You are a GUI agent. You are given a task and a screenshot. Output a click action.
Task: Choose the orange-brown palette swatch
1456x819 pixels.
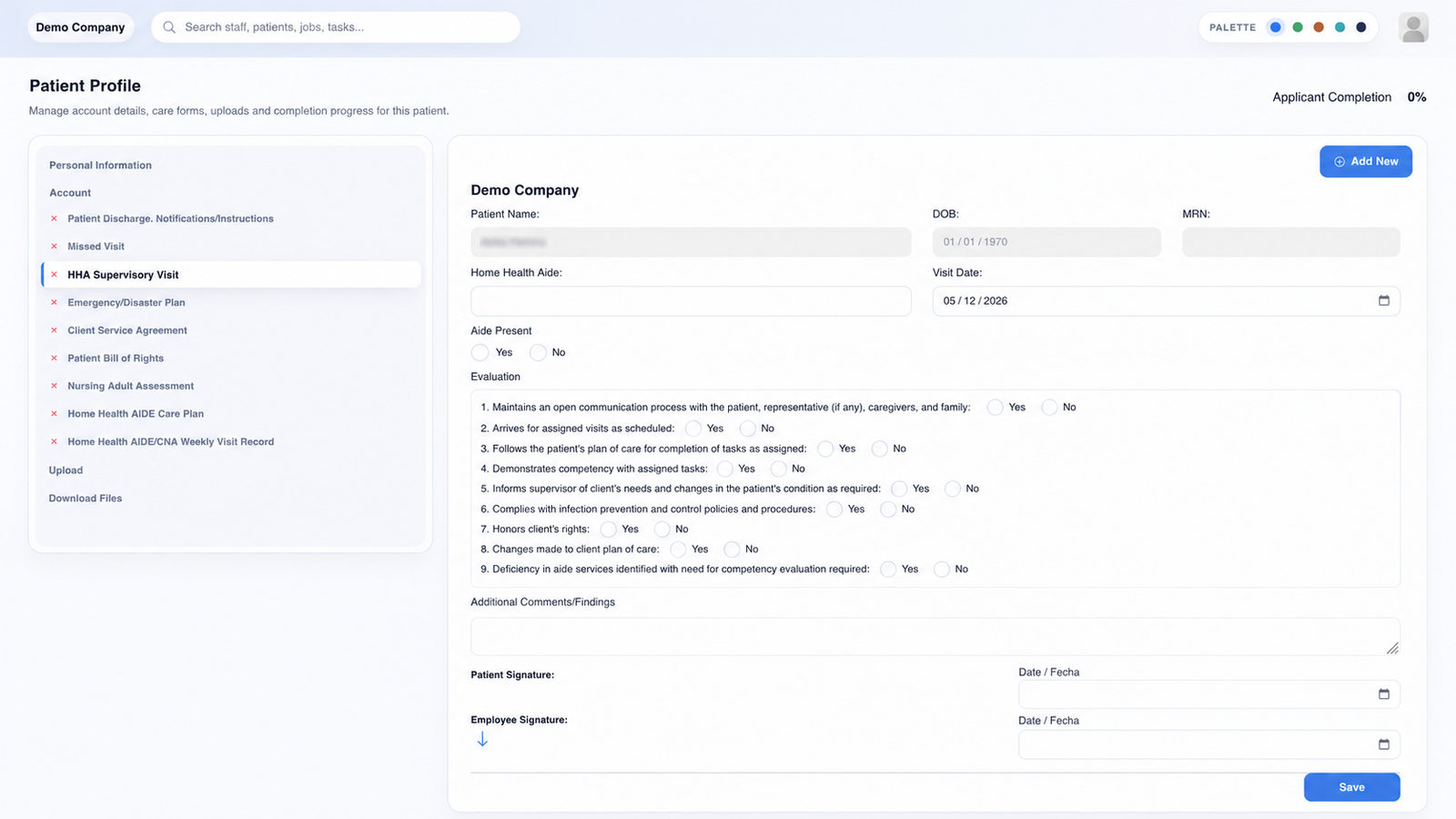(1319, 27)
